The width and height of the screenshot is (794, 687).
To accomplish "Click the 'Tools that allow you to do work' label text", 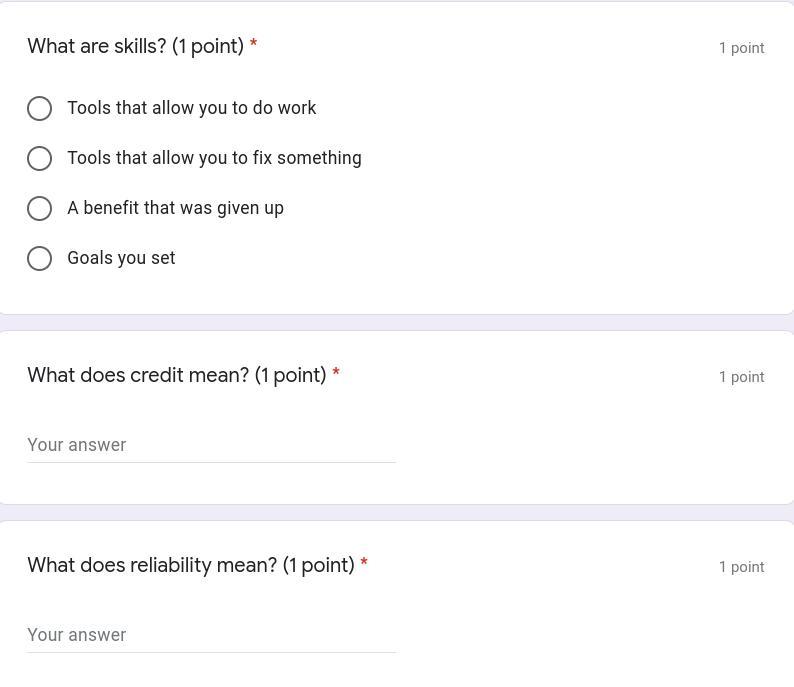I will coord(192,108).
